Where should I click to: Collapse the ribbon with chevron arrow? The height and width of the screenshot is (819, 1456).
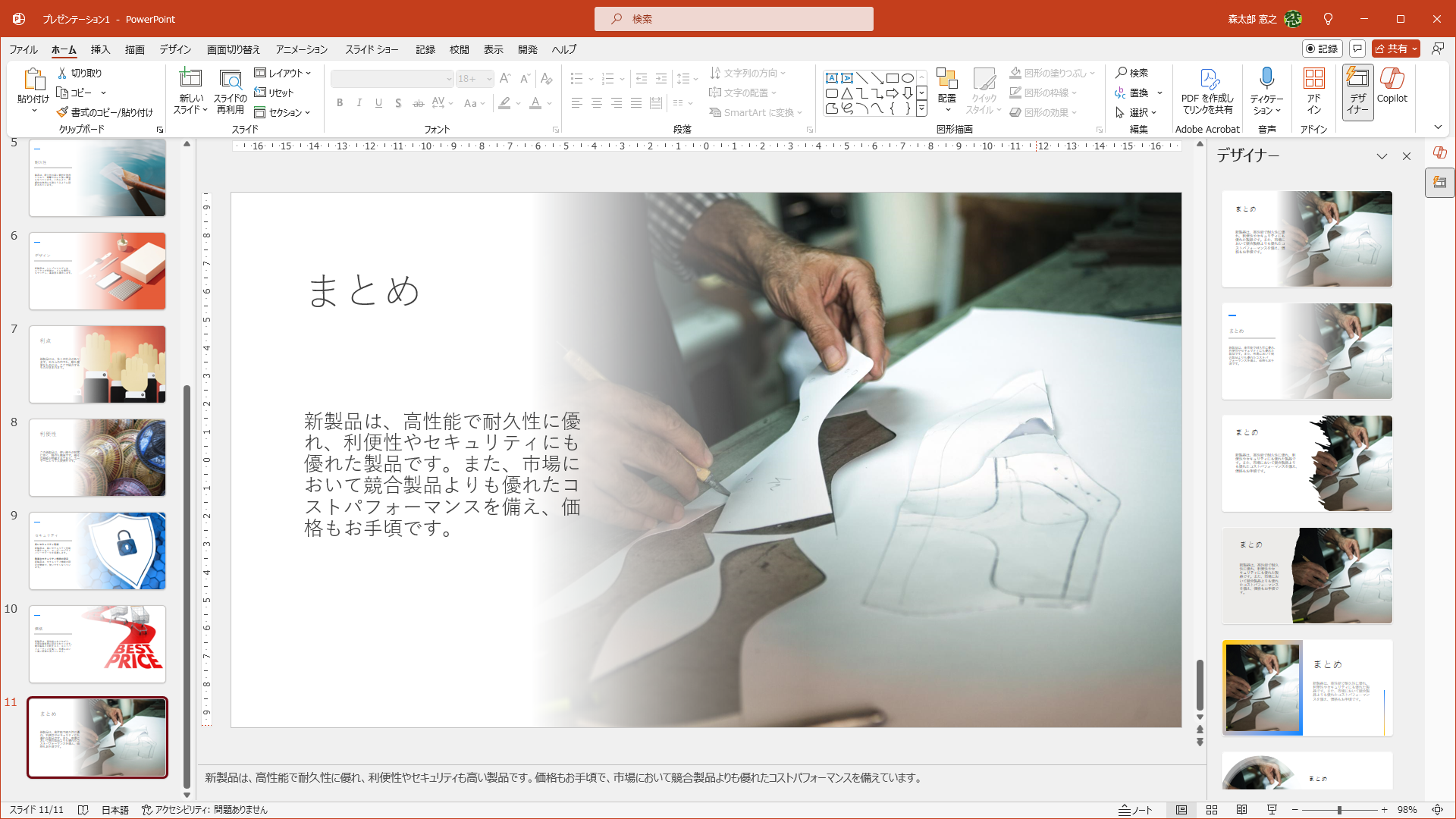pyautogui.click(x=1438, y=127)
